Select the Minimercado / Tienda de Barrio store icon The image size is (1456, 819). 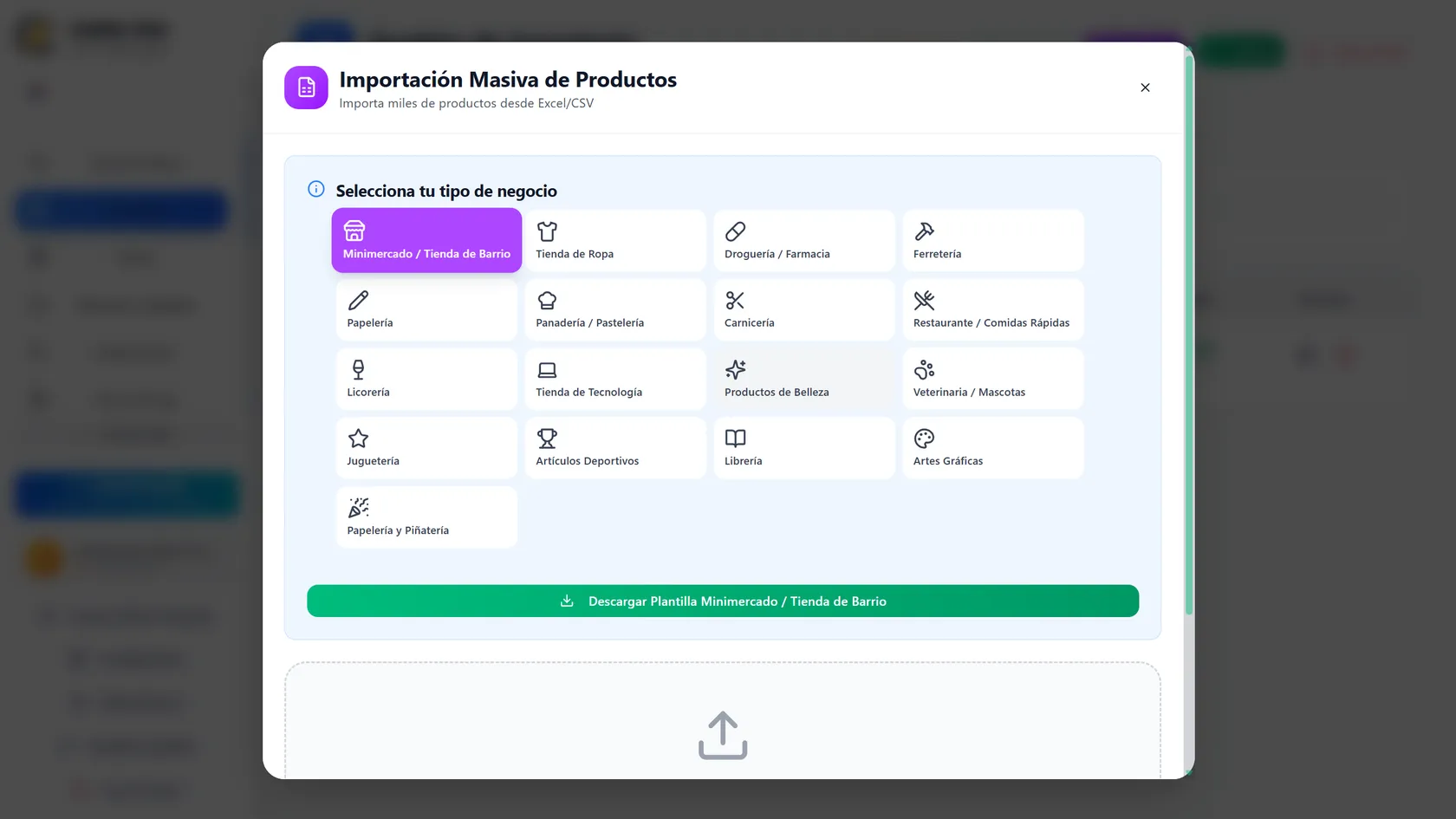354,231
